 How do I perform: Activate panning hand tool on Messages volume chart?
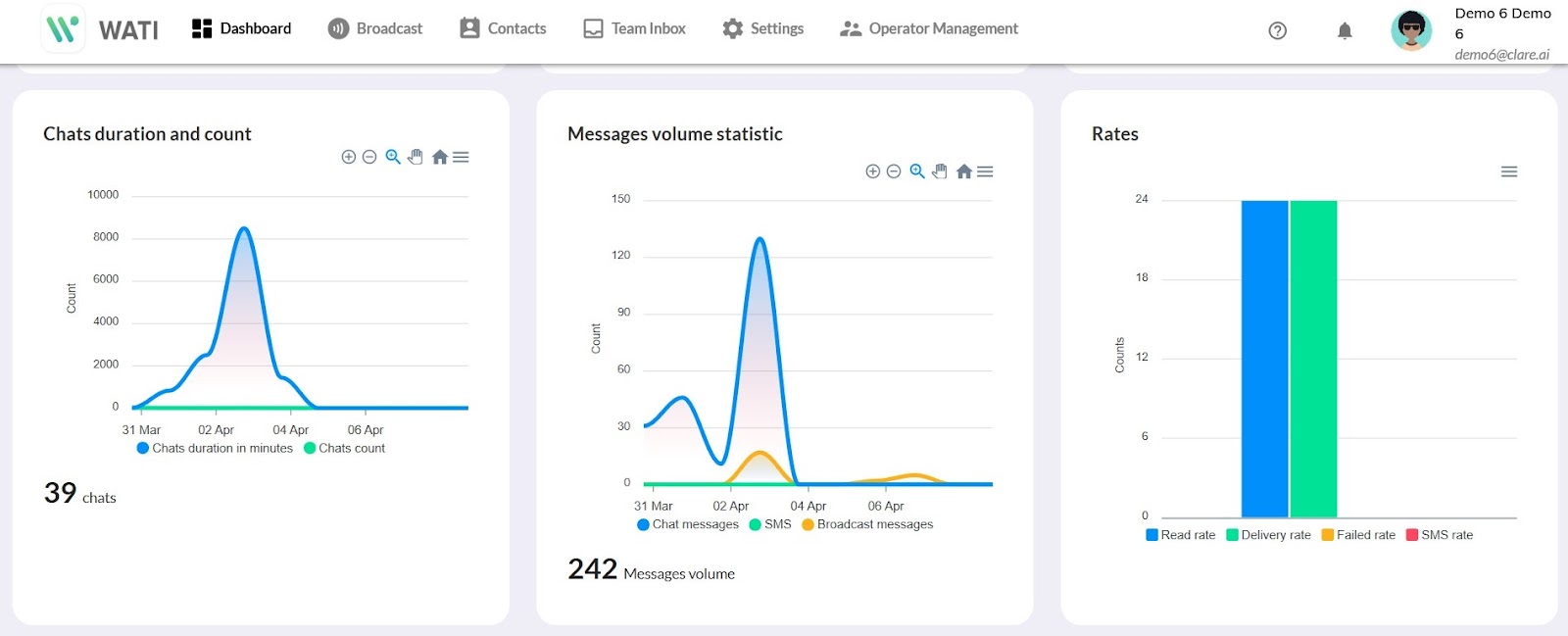tap(940, 171)
